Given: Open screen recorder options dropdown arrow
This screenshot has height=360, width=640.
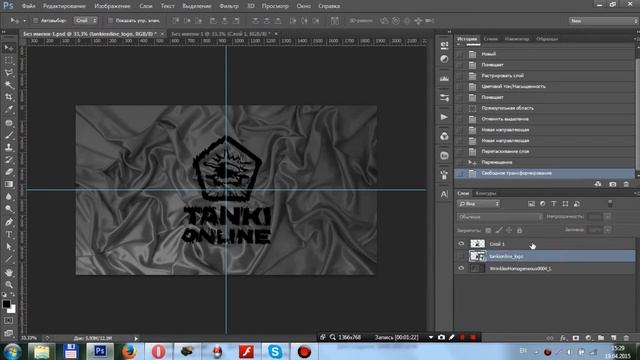Looking at the screenshot, I should [x=431, y=338].
